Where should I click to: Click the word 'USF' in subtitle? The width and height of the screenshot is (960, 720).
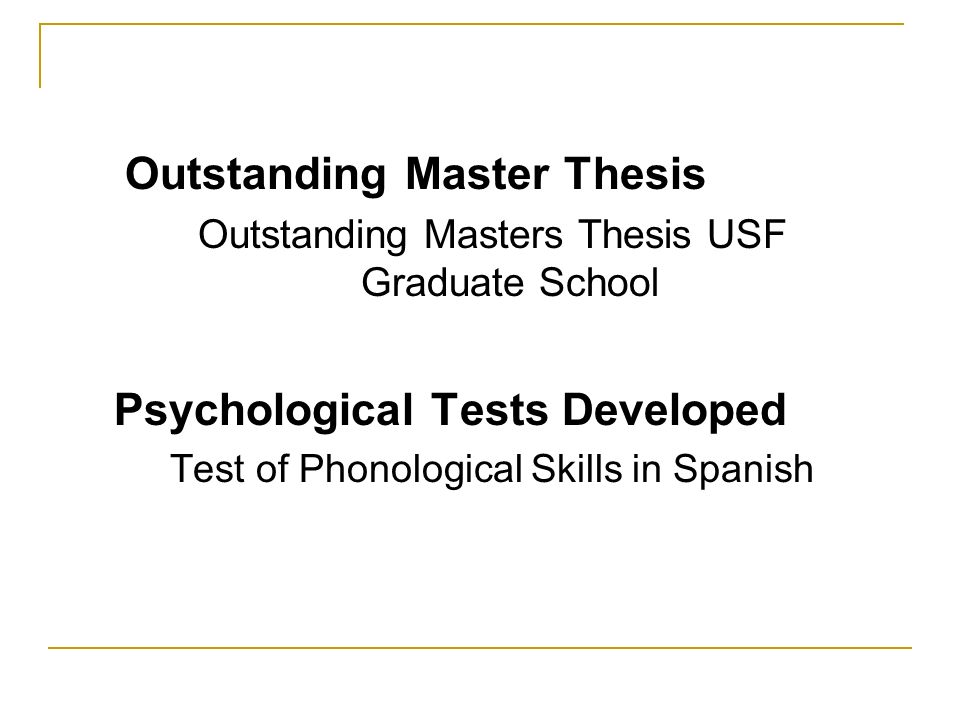pyautogui.click(x=746, y=234)
